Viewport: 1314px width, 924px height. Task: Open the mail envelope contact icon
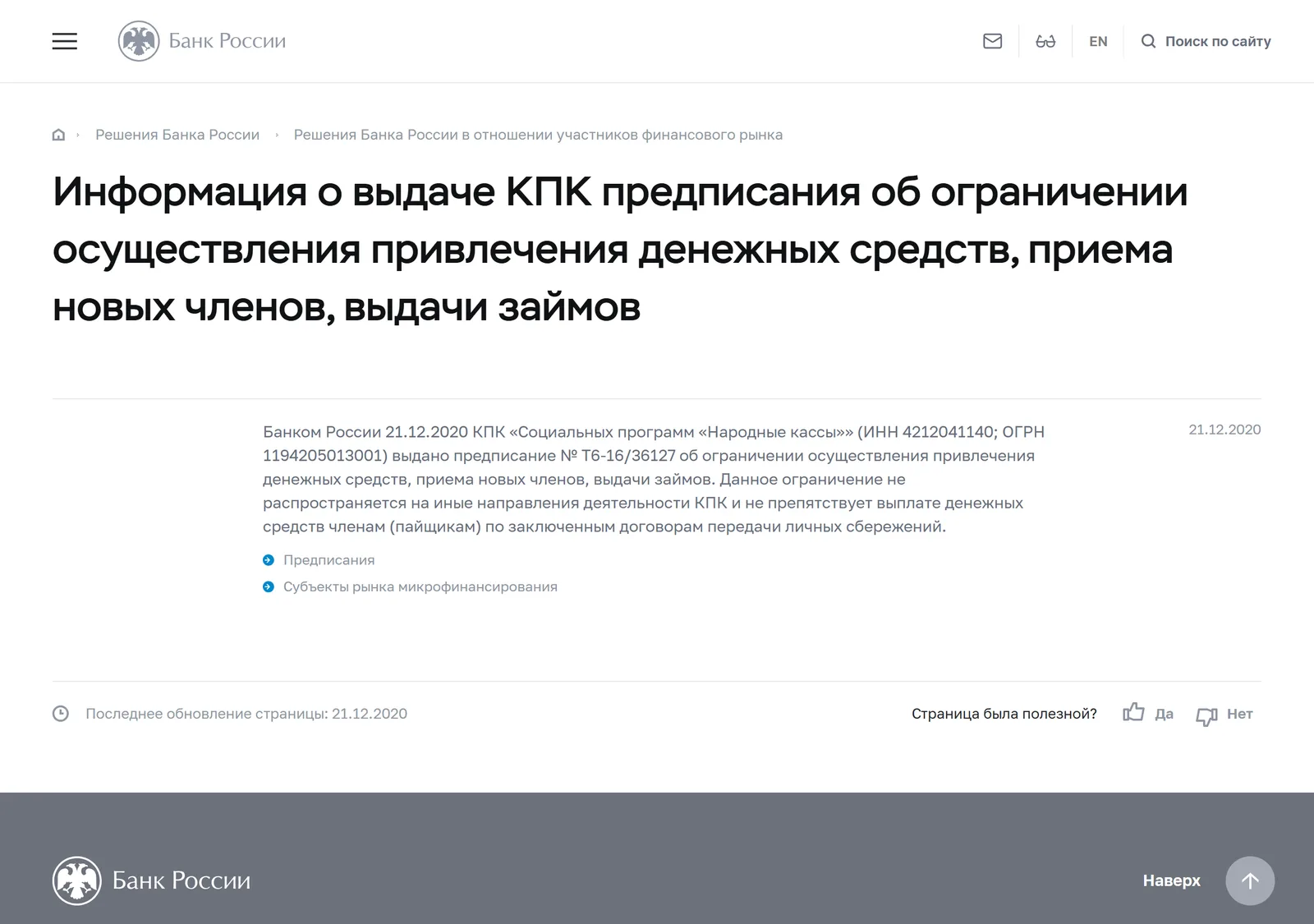(992, 41)
